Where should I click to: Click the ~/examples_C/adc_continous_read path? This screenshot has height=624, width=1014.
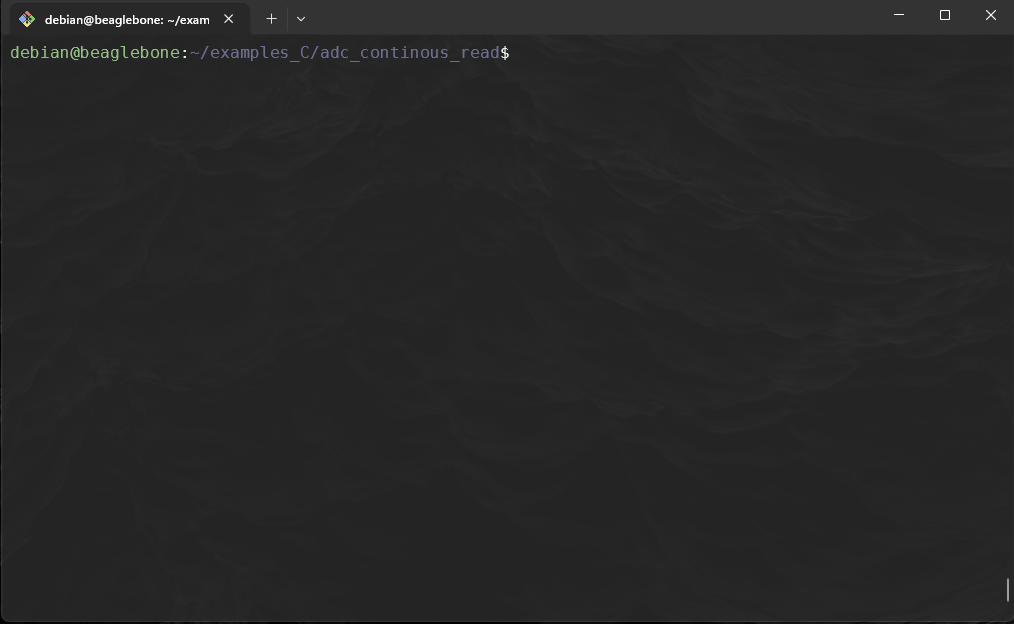point(345,52)
